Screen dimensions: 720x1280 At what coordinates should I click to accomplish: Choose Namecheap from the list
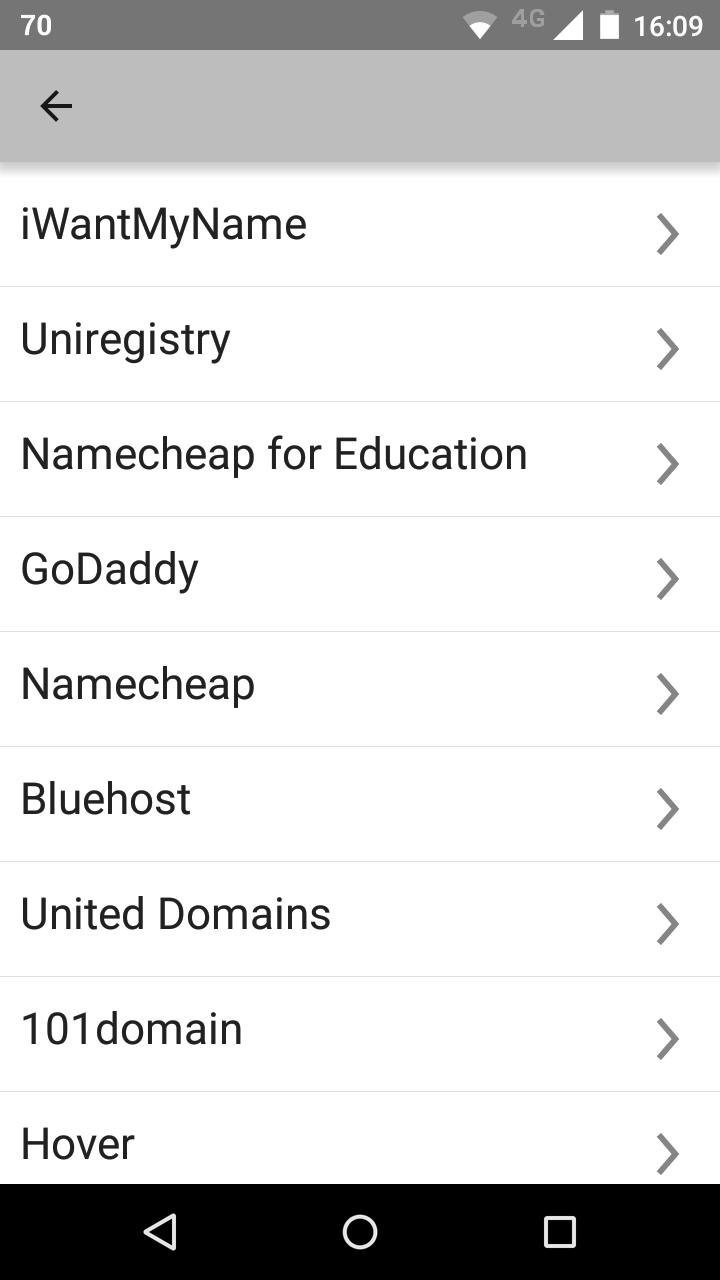[x=138, y=686]
